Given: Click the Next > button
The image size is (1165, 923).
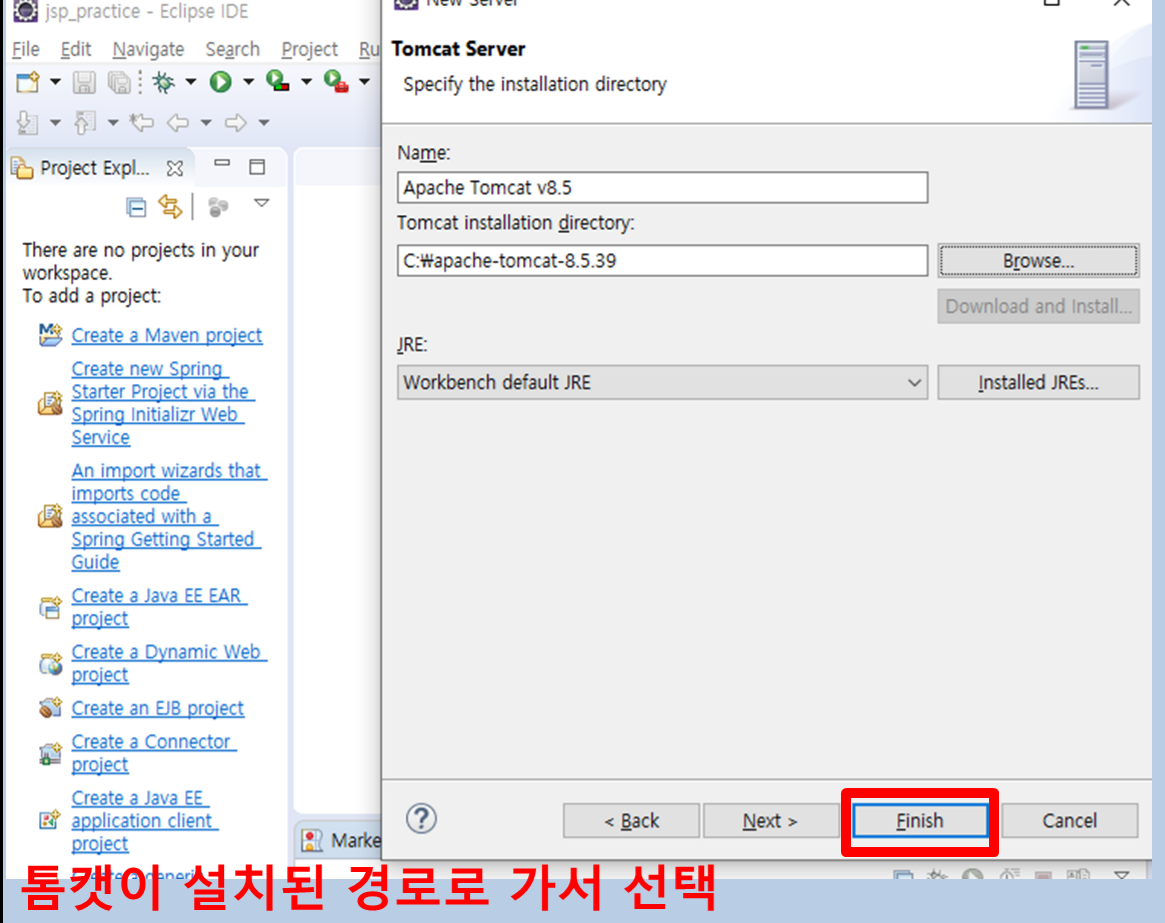Looking at the screenshot, I should 770,820.
